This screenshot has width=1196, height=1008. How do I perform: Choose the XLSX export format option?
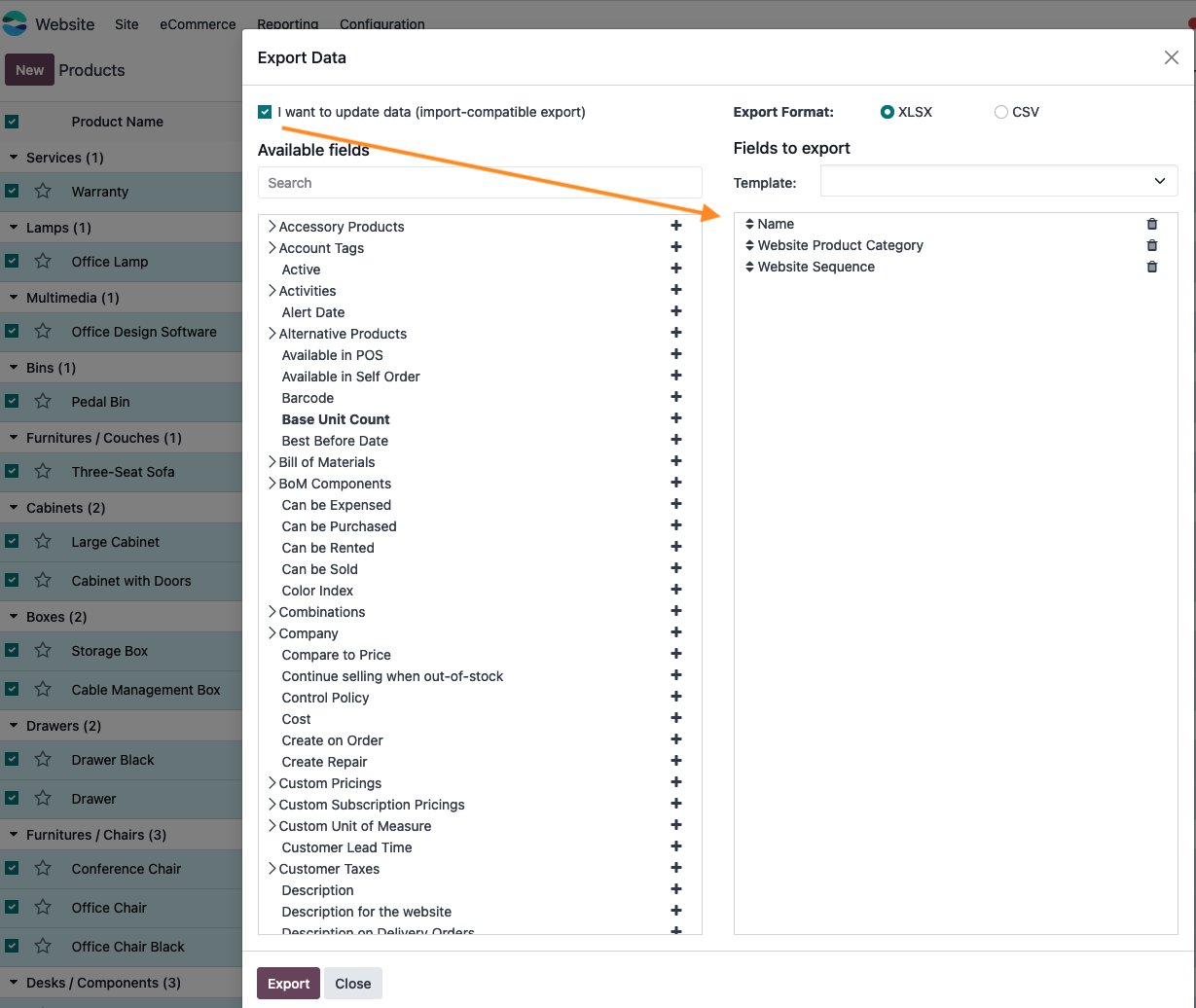[x=888, y=112]
